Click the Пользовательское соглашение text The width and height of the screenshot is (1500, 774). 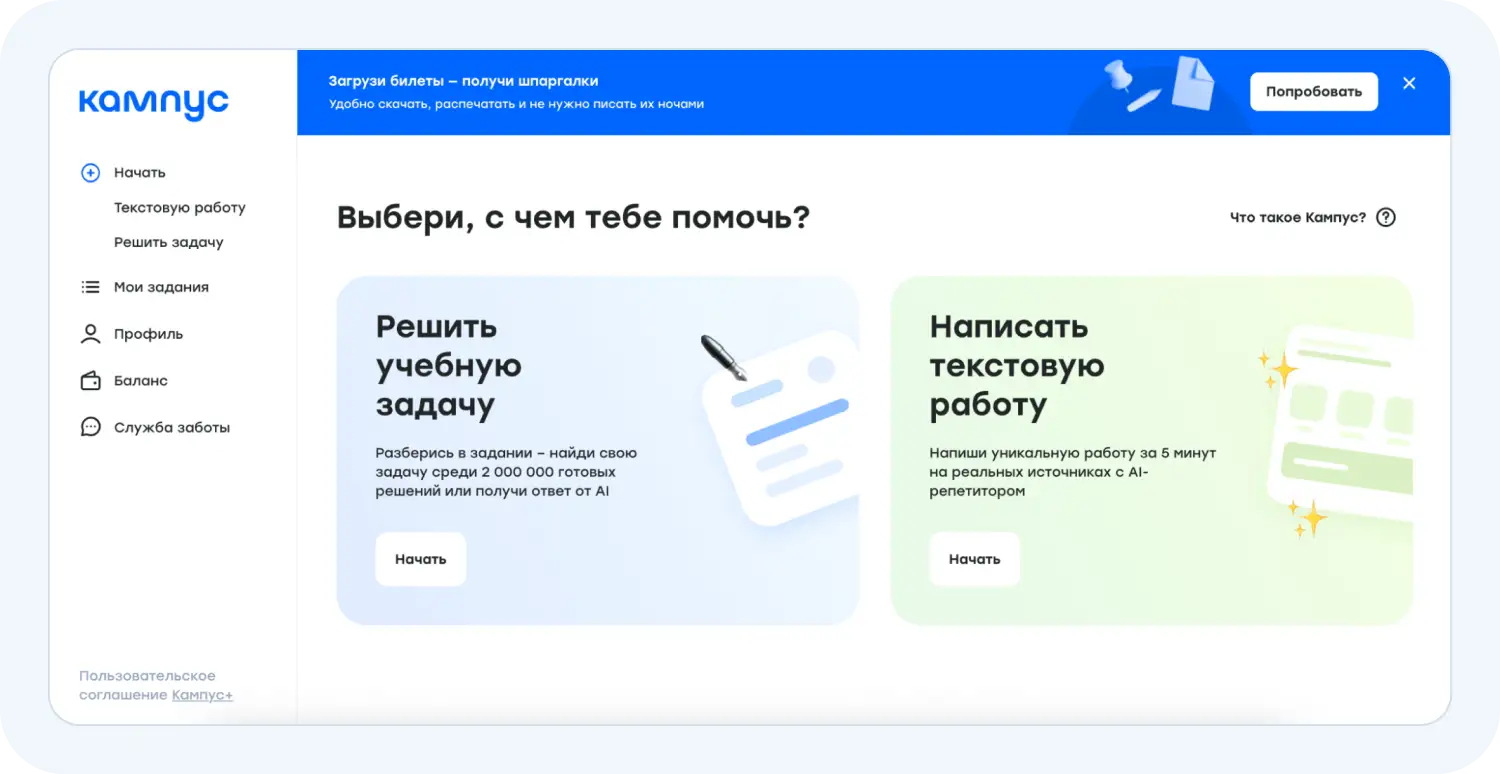(147, 685)
